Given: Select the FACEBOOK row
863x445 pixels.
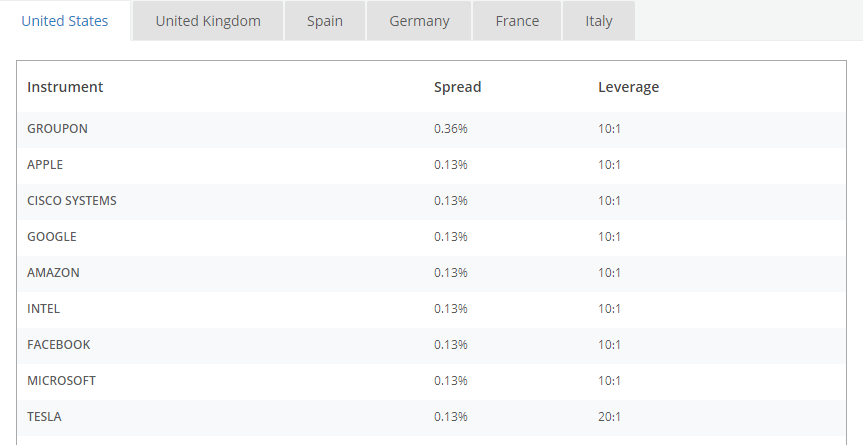Looking at the screenshot, I should 432,345.
